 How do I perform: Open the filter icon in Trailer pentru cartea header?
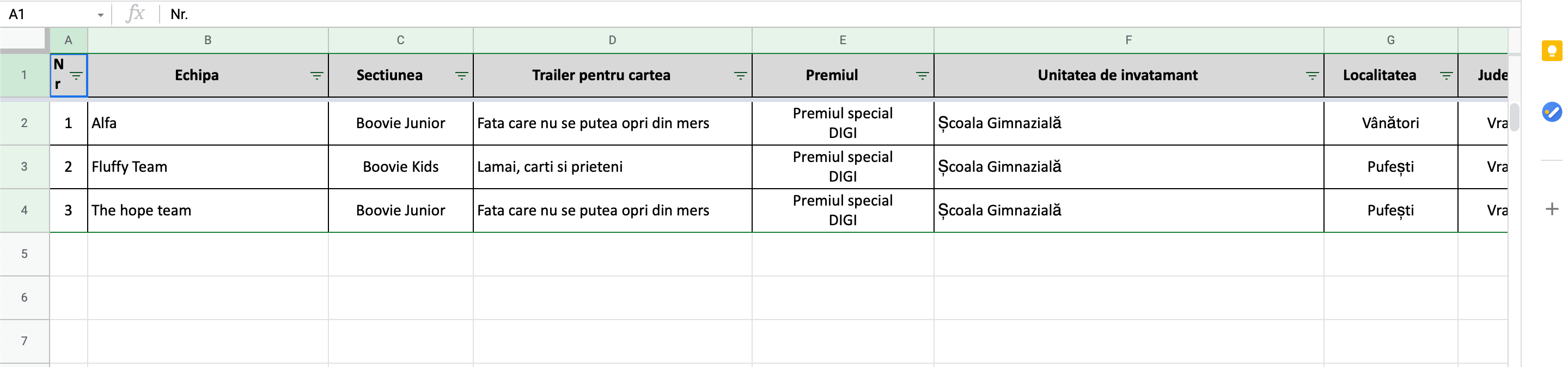point(740,76)
